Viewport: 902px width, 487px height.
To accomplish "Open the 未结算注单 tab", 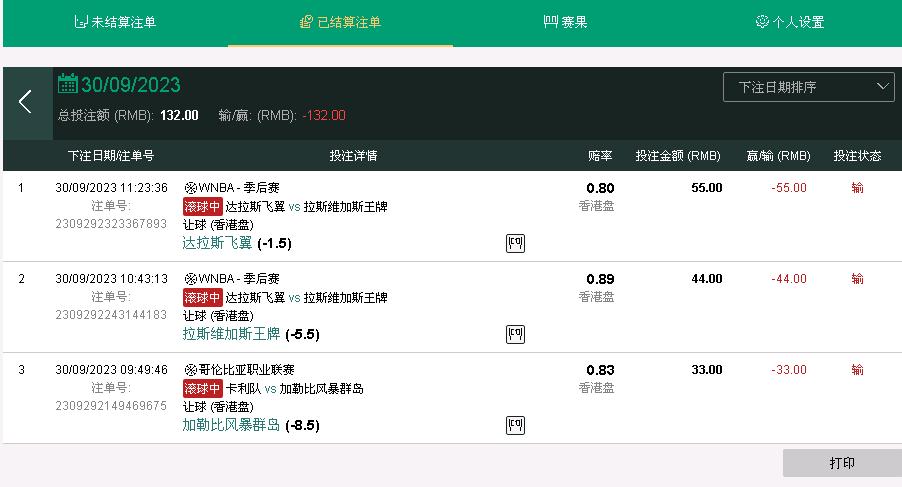I will pos(115,22).
